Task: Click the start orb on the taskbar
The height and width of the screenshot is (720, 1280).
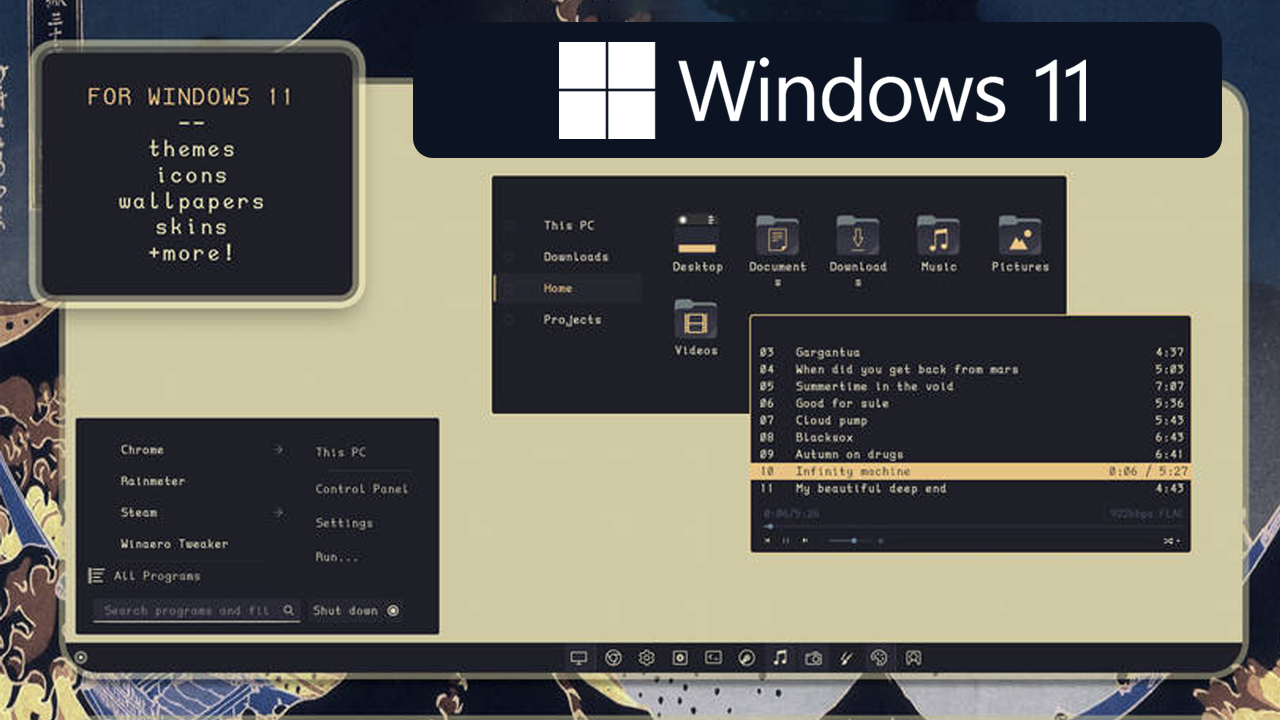Action: coord(81,658)
